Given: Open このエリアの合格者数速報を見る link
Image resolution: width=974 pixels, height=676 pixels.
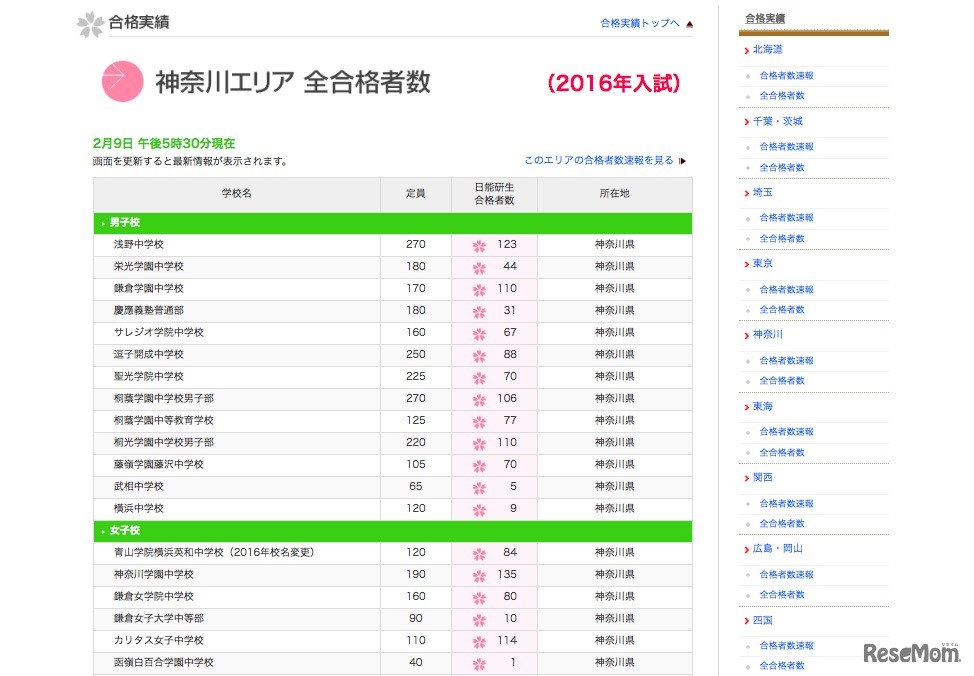Looking at the screenshot, I should point(598,160).
